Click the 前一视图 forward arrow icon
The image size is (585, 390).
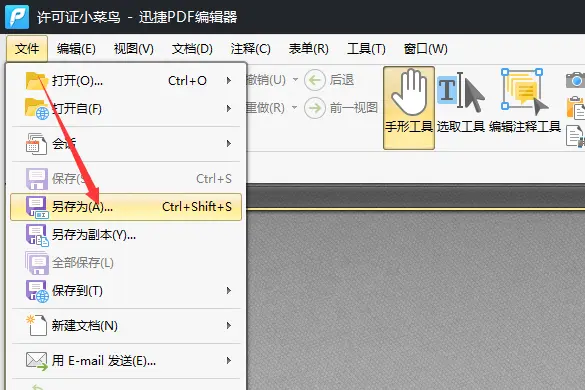coord(315,108)
